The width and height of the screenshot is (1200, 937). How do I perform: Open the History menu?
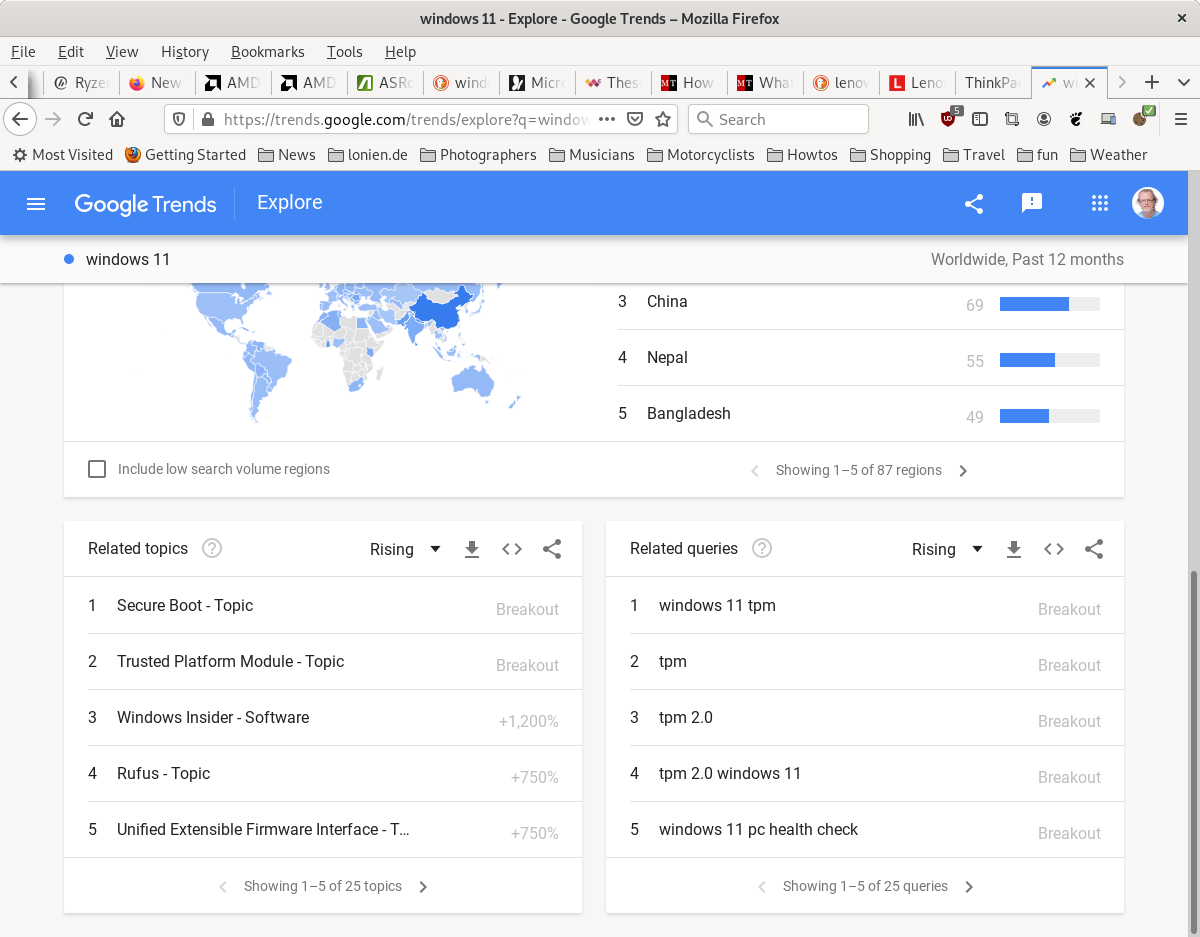(x=185, y=52)
